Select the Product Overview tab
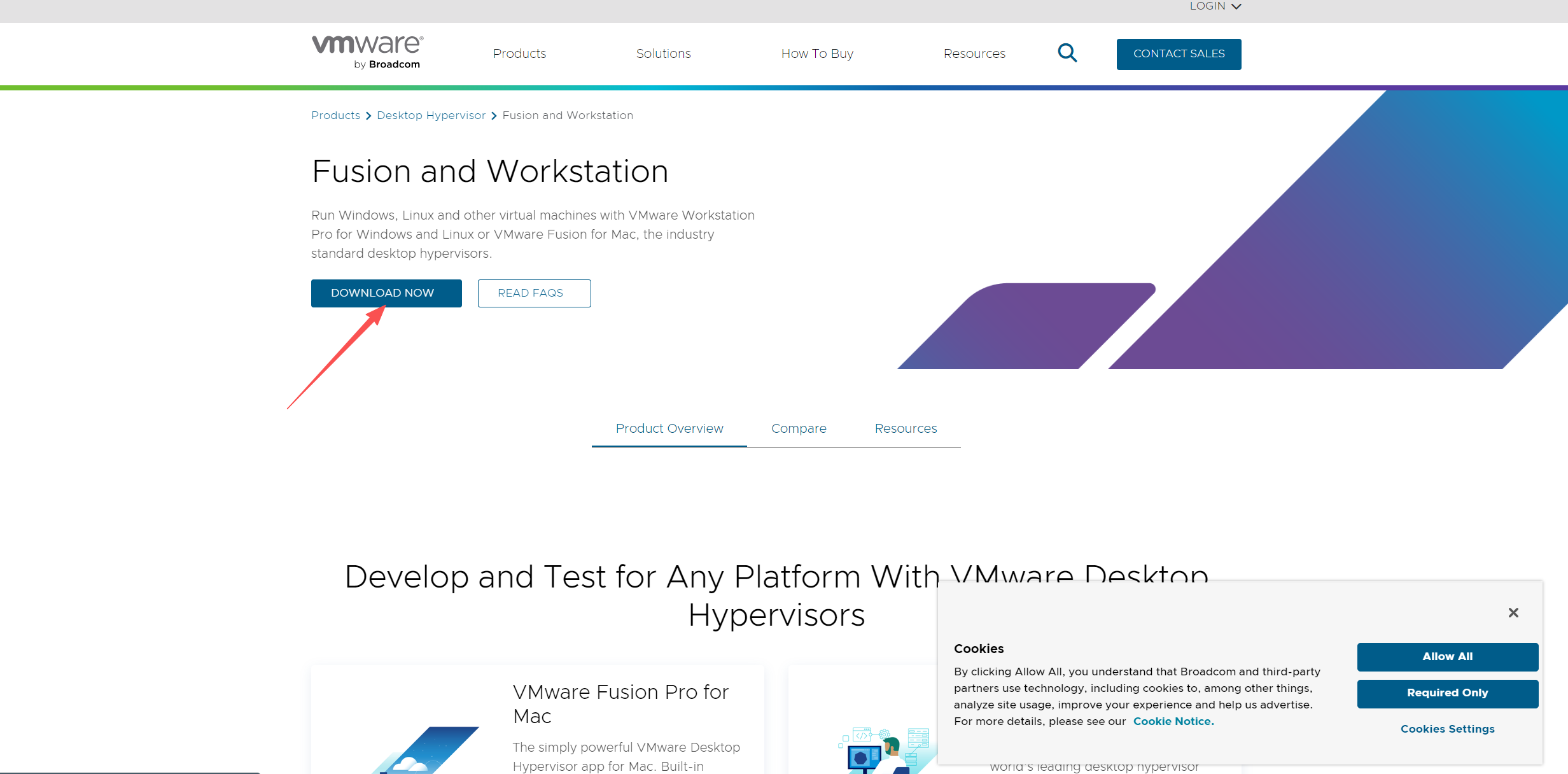Viewport: 1568px width, 774px height. pyautogui.click(x=669, y=428)
